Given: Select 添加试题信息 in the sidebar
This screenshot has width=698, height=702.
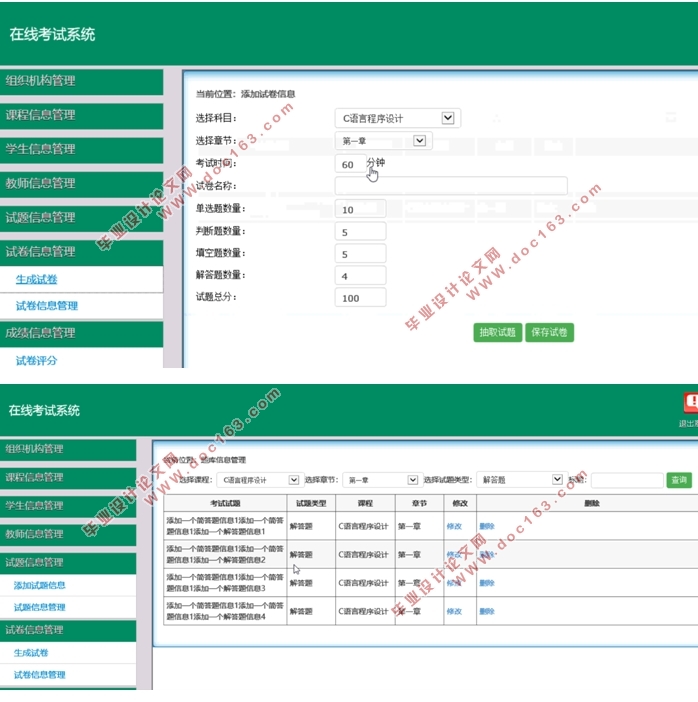Looking at the screenshot, I should 40,585.
